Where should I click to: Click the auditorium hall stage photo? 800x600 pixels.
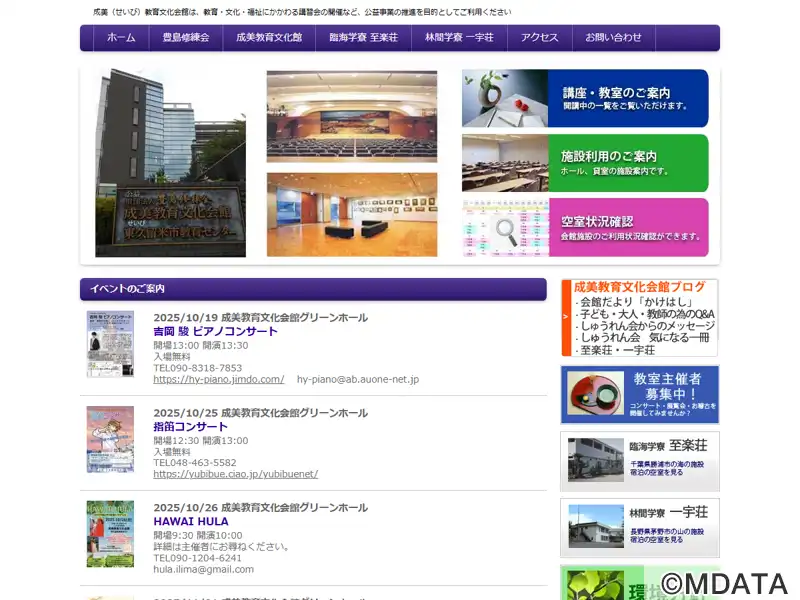[351, 116]
